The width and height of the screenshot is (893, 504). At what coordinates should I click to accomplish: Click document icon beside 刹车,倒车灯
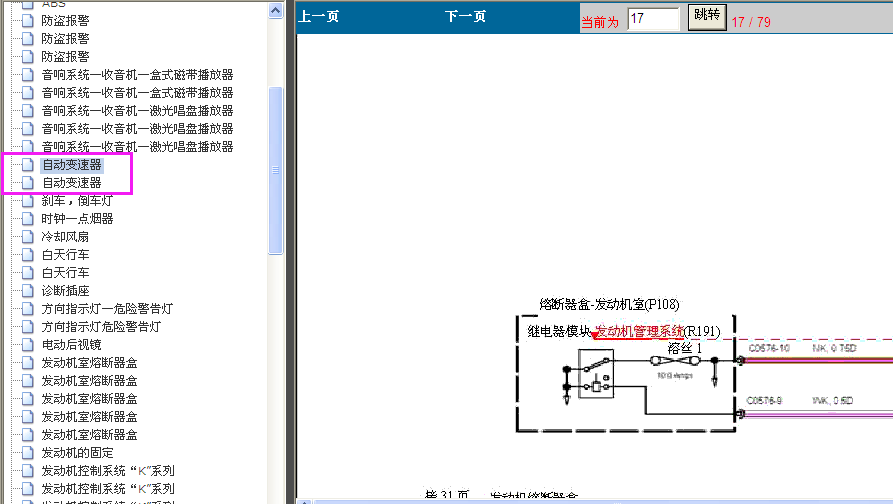[x=27, y=200]
